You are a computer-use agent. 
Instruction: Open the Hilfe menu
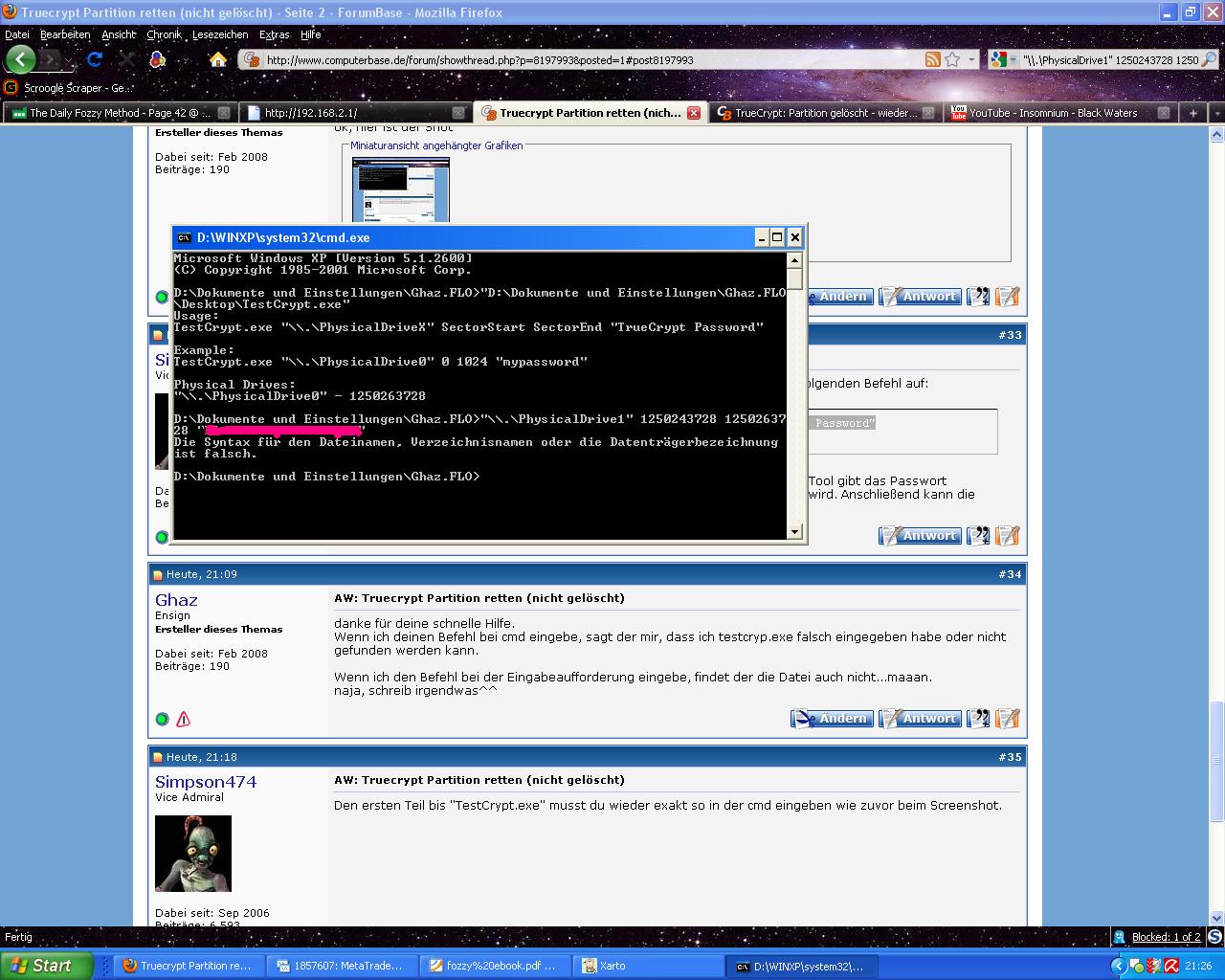pyautogui.click(x=311, y=34)
